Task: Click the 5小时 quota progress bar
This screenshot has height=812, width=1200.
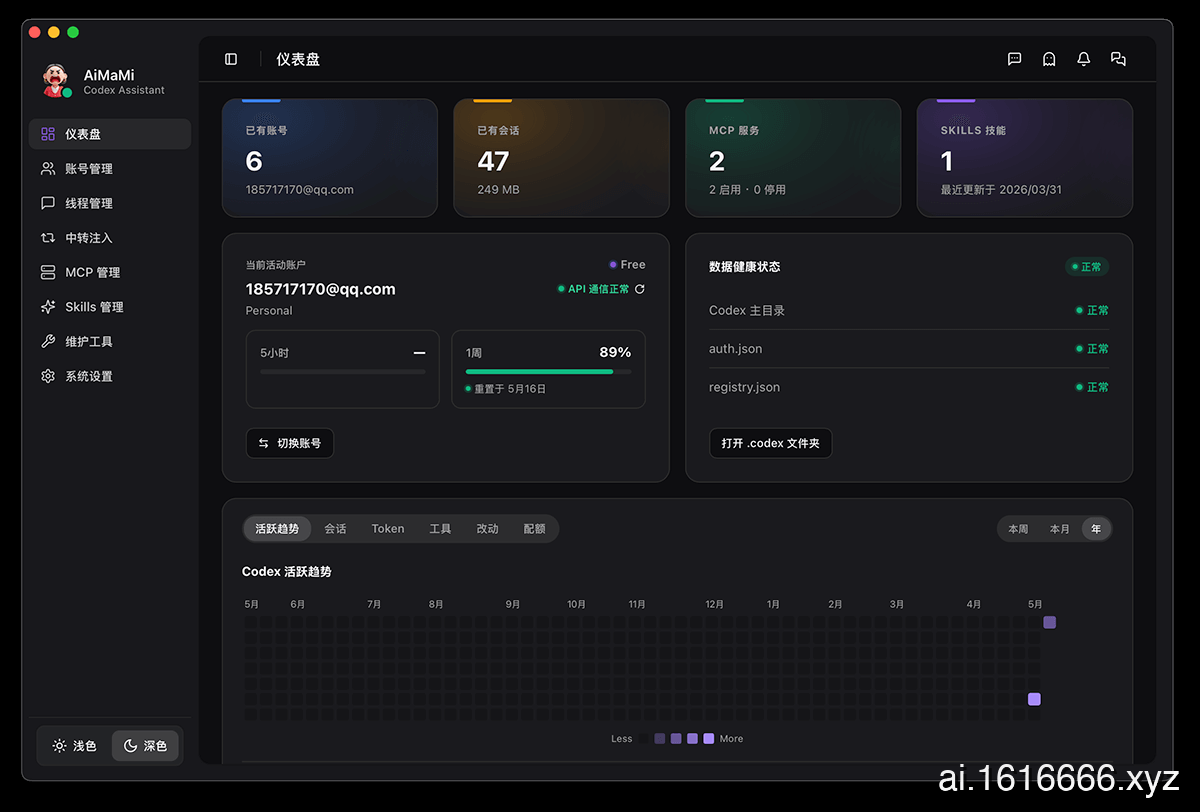Action: (x=343, y=372)
